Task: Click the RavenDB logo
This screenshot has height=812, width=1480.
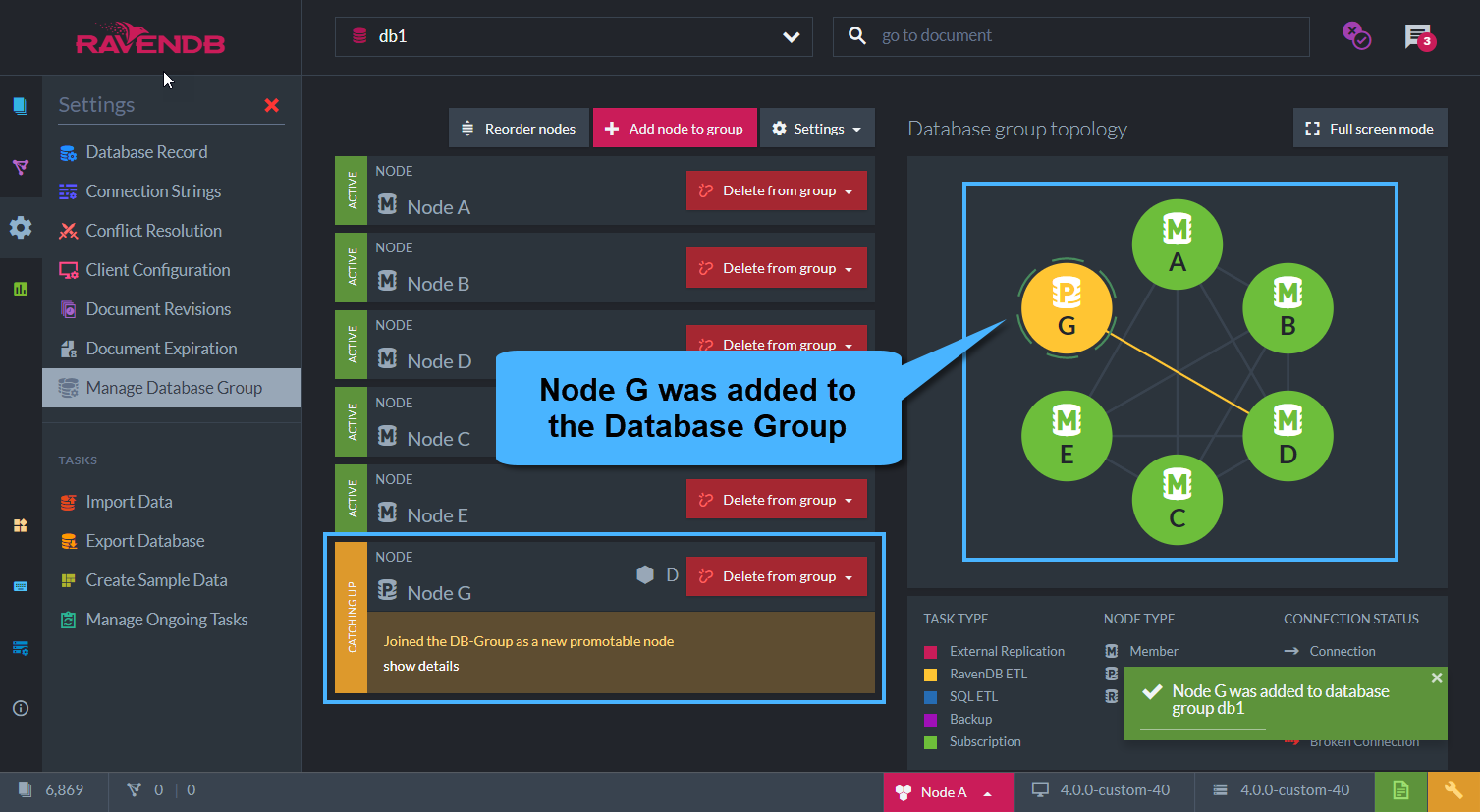Action: pyautogui.click(x=150, y=39)
